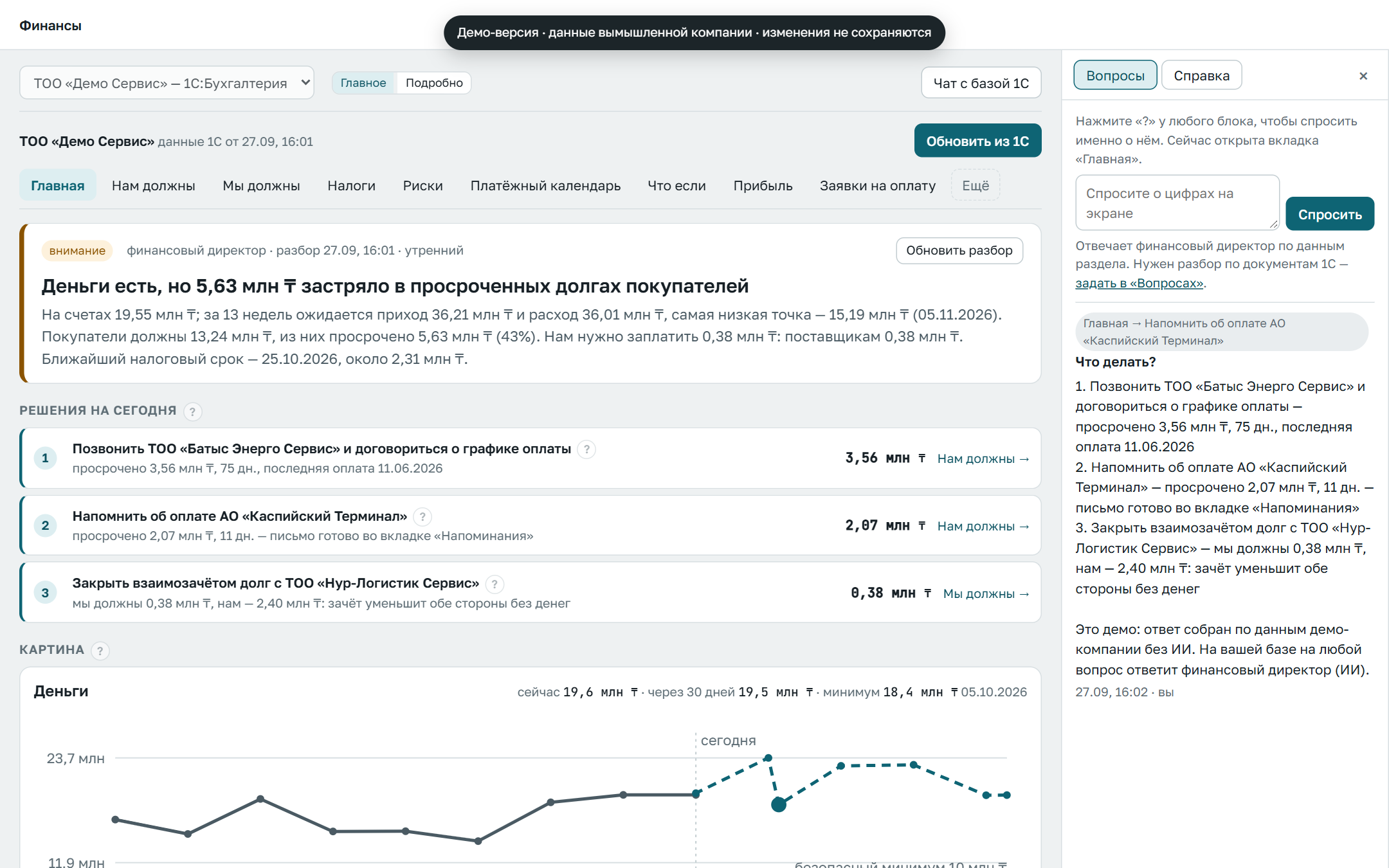Switch view mode to «Главное»
Image resolution: width=1389 pixels, height=868 pixels.
coord(363,83)
